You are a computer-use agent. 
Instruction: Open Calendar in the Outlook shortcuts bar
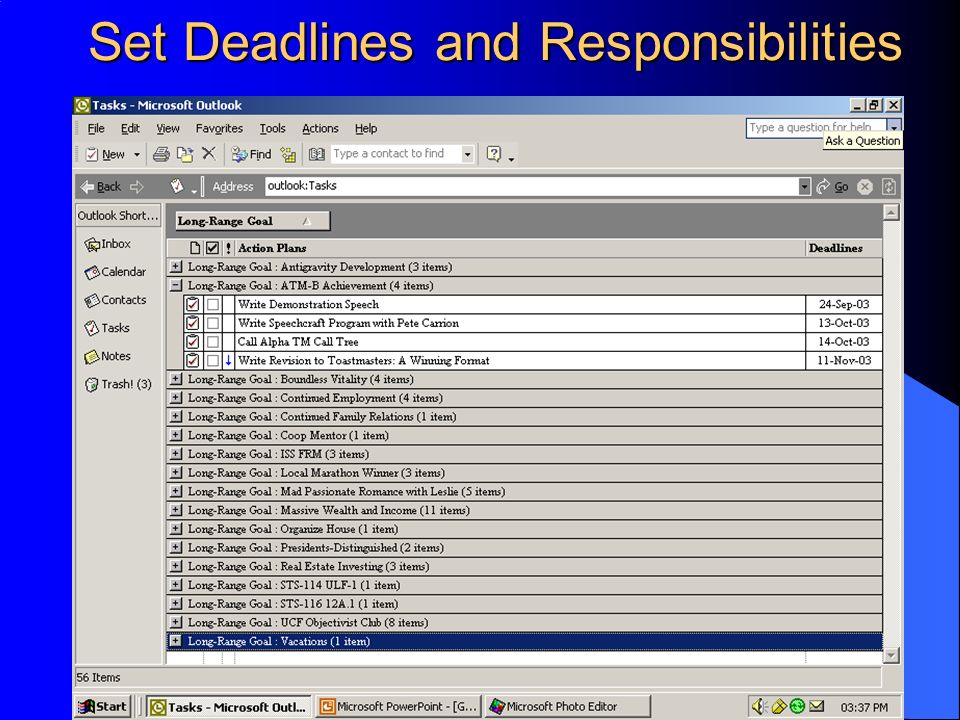pos(115,272)
